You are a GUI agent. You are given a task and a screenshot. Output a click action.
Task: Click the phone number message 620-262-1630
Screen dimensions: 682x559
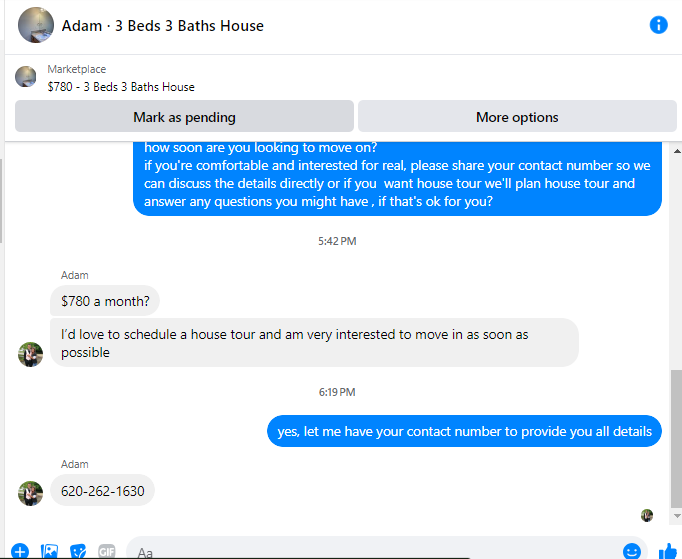coord(103,490)
